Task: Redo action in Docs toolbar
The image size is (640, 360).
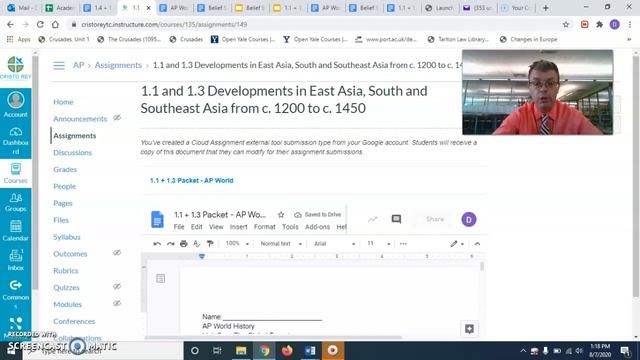Action: [x=171, y=244]
